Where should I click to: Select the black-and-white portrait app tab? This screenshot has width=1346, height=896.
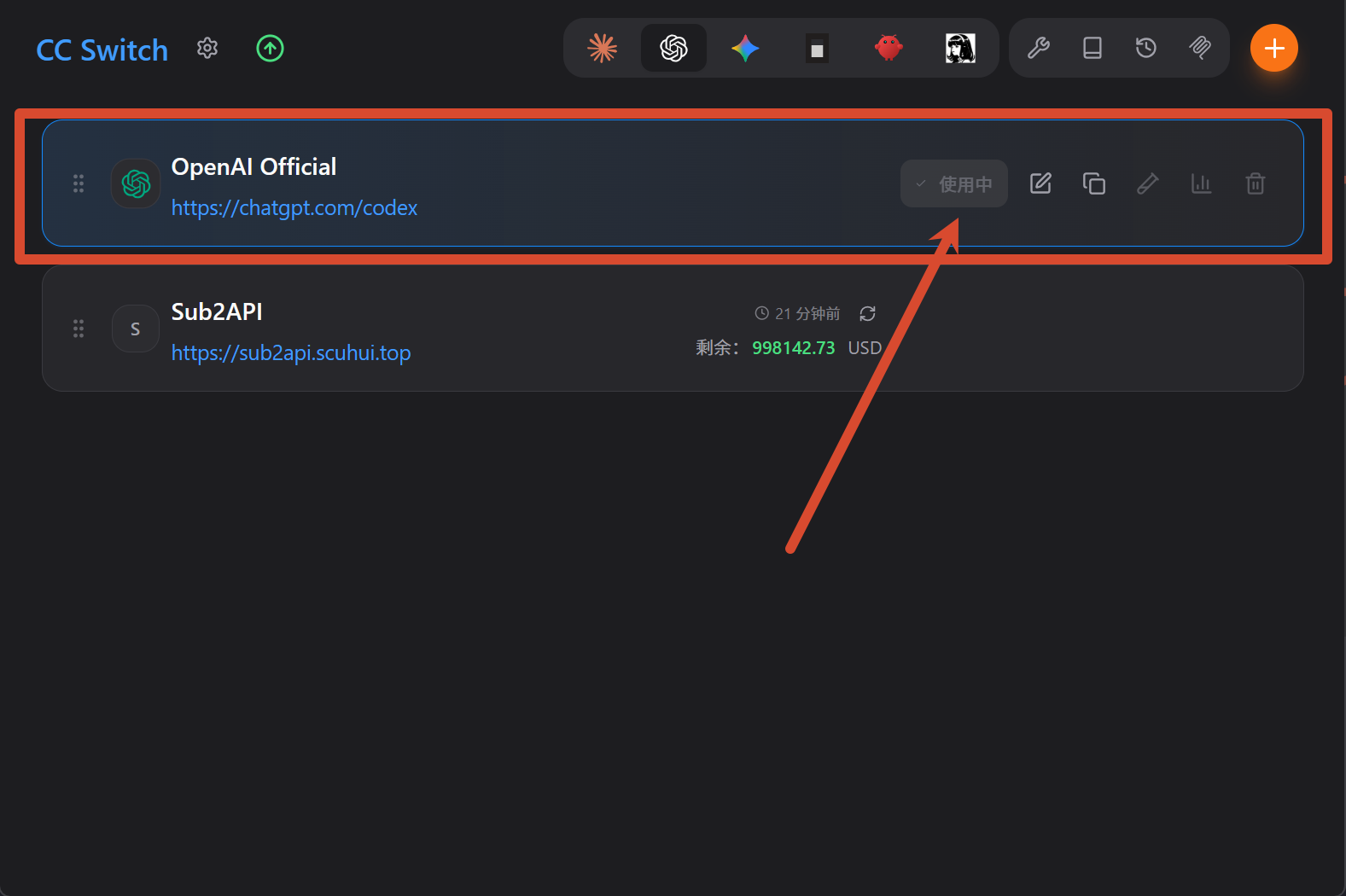[x=960, y=48]
